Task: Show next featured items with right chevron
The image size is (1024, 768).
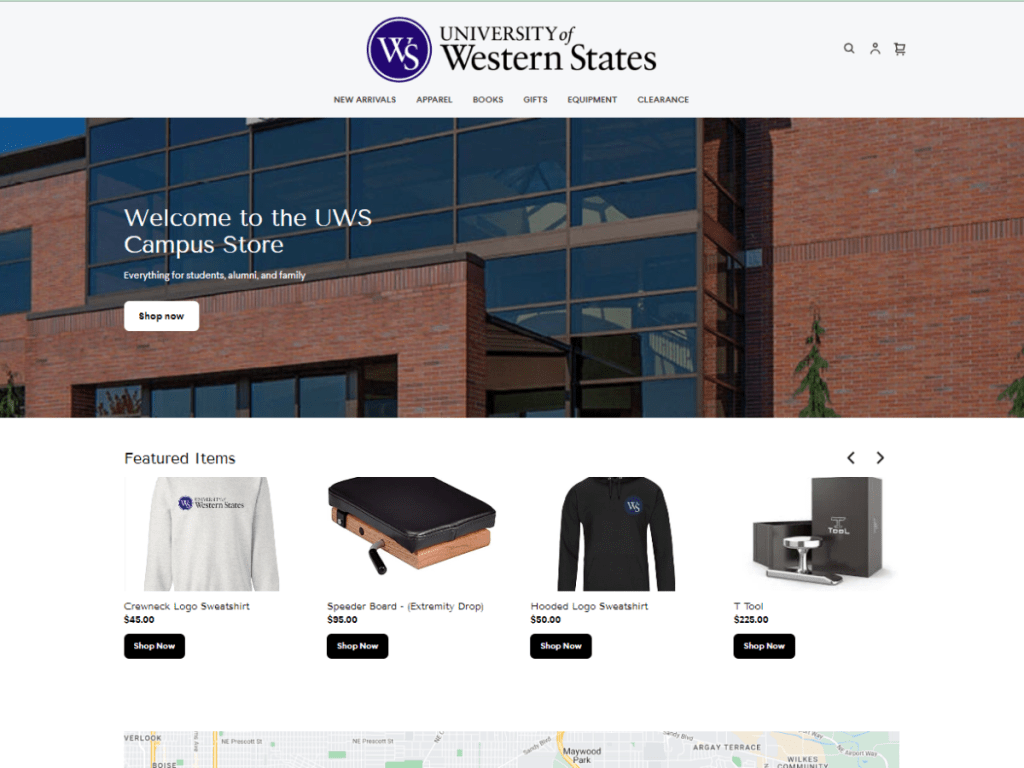Action: pos(880,458)
